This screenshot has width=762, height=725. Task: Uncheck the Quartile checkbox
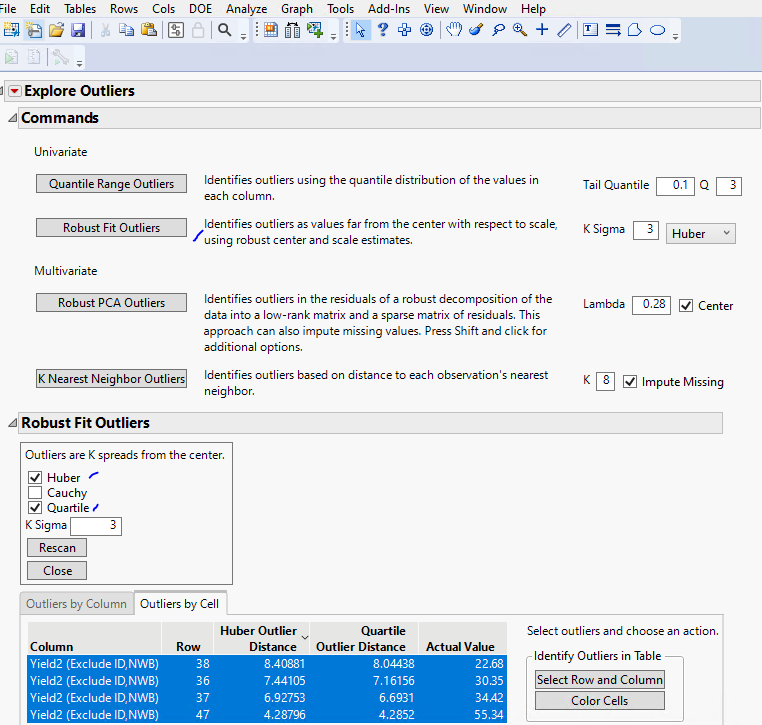click(x=35, y=507)
